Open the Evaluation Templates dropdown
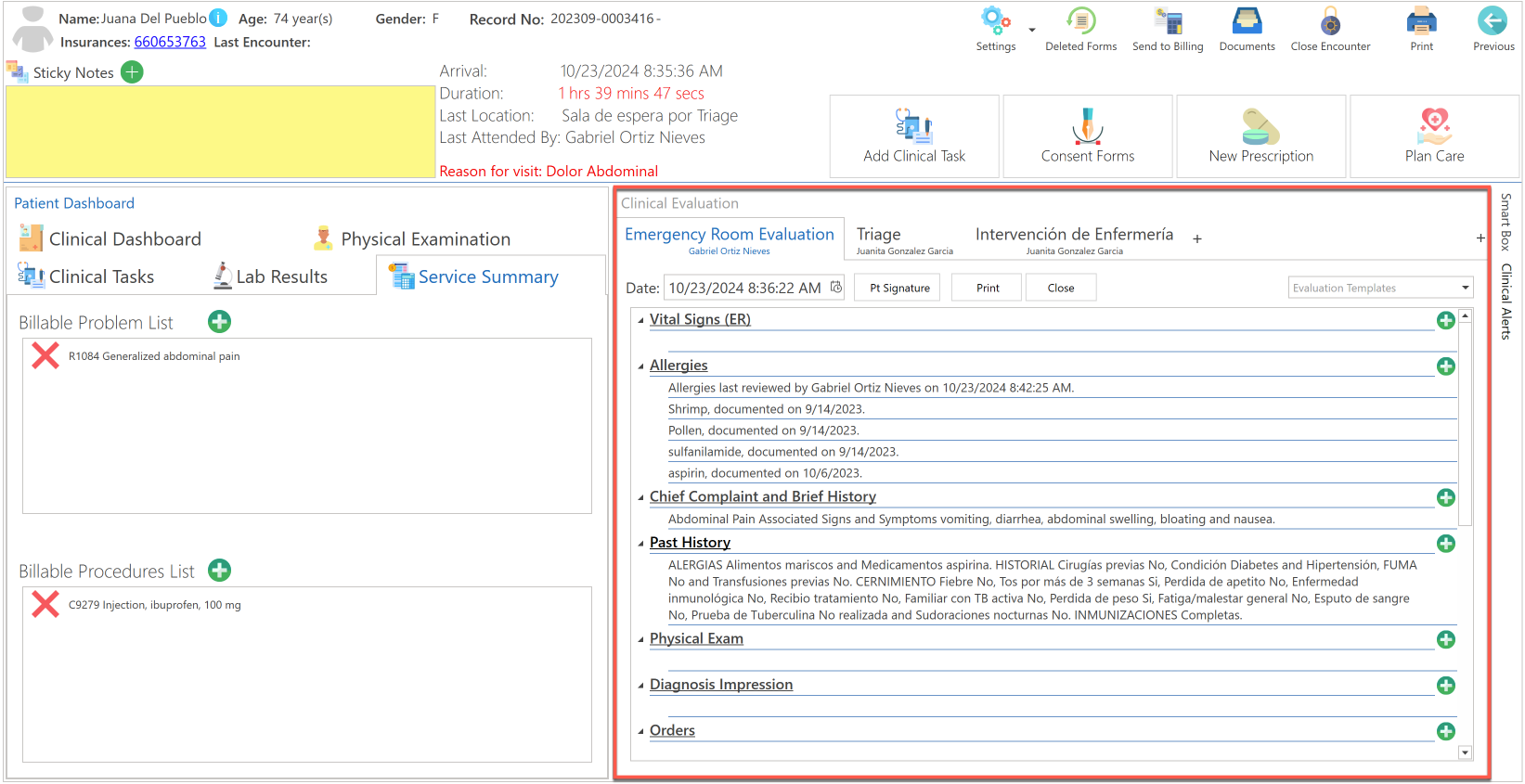The width and height of the screenshot is (1525, 784). click(x=1466, y=288)
